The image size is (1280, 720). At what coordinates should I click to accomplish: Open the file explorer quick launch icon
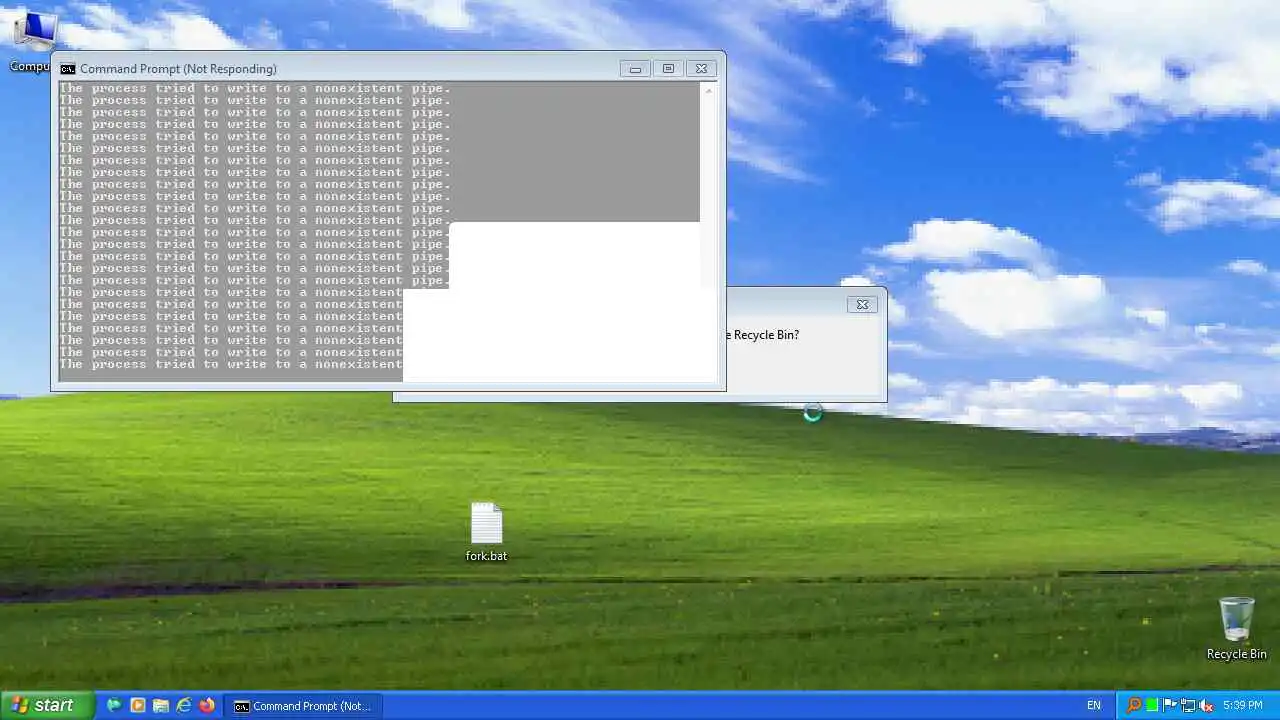click(161, 705)
